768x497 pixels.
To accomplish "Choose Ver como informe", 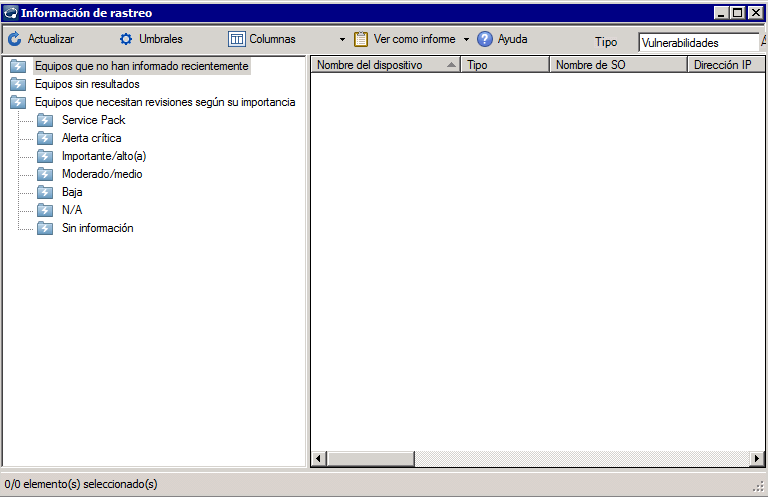I will (x=414, y=39).
